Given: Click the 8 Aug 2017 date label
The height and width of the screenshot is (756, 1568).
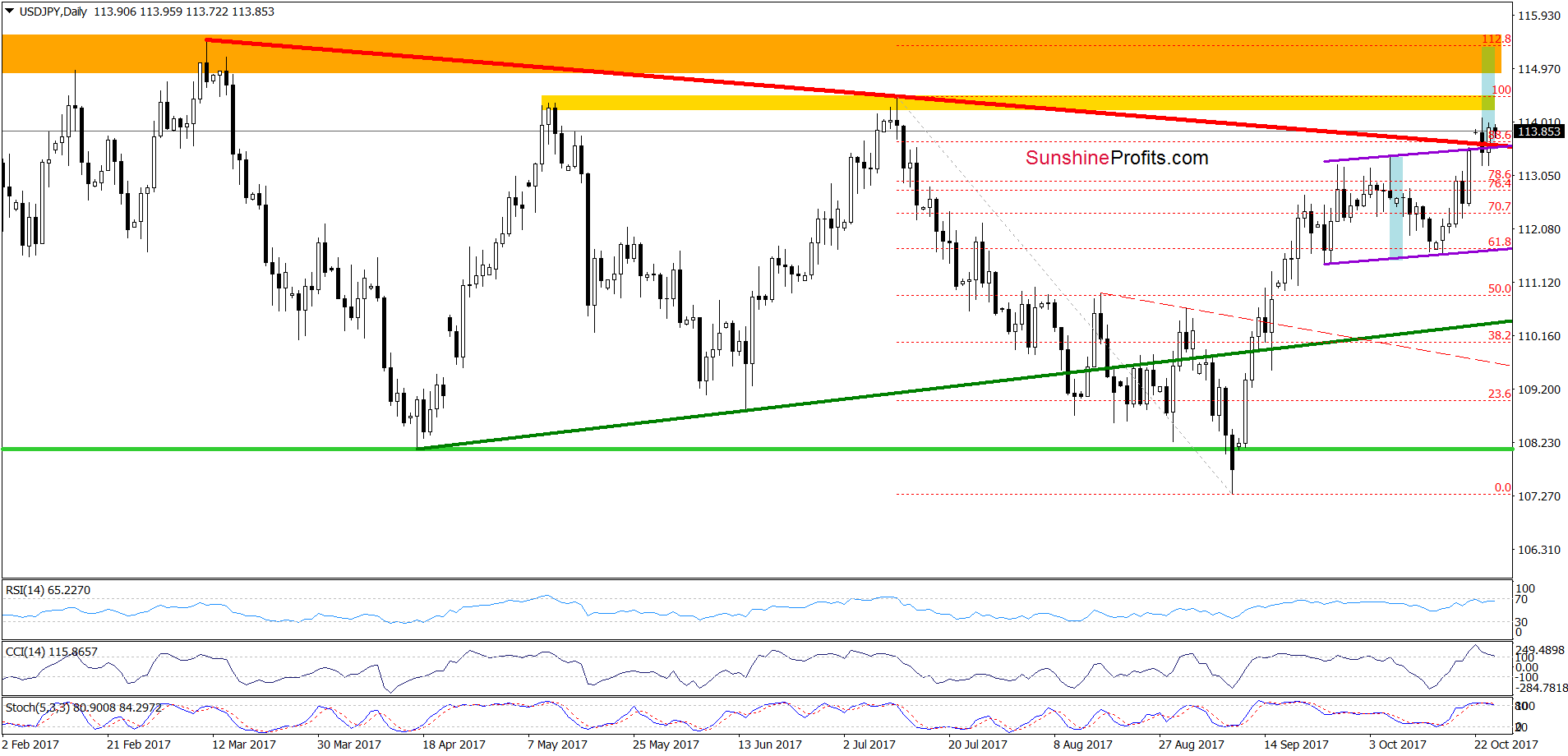Looking at the screenshot, I should (1083, 744).
